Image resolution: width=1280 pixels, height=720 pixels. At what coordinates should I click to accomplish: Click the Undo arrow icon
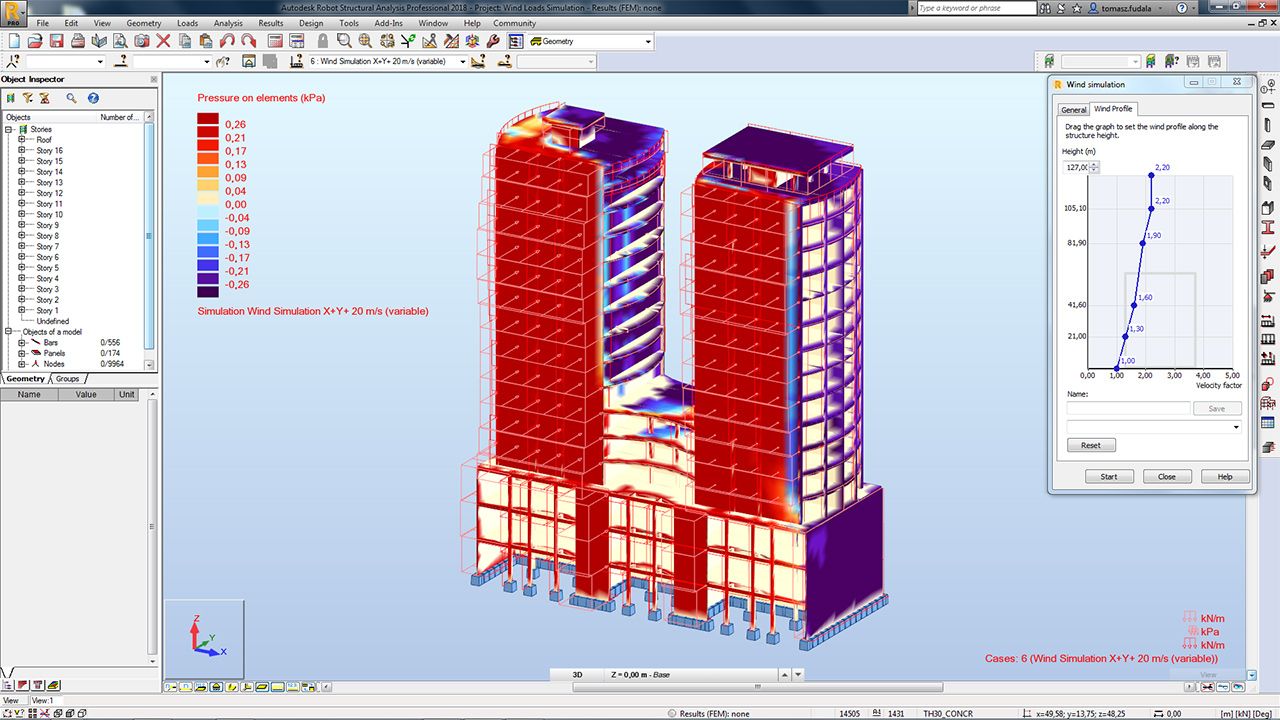point(227,41)
